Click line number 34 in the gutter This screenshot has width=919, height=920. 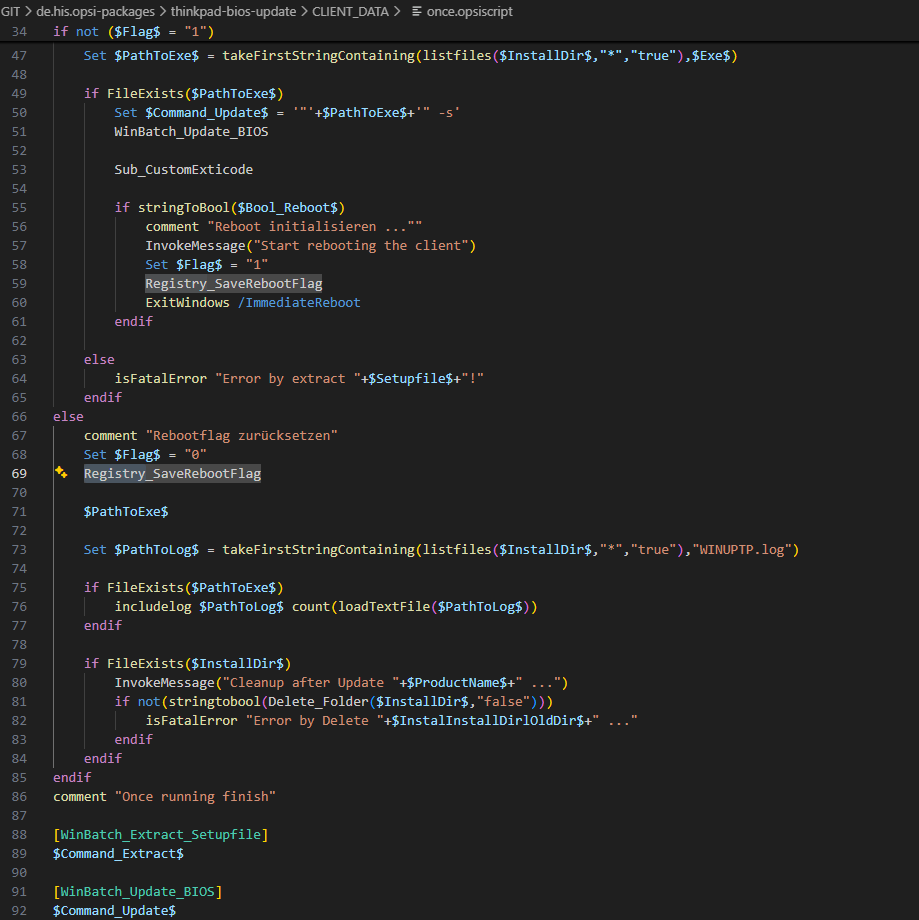(20, 31)
